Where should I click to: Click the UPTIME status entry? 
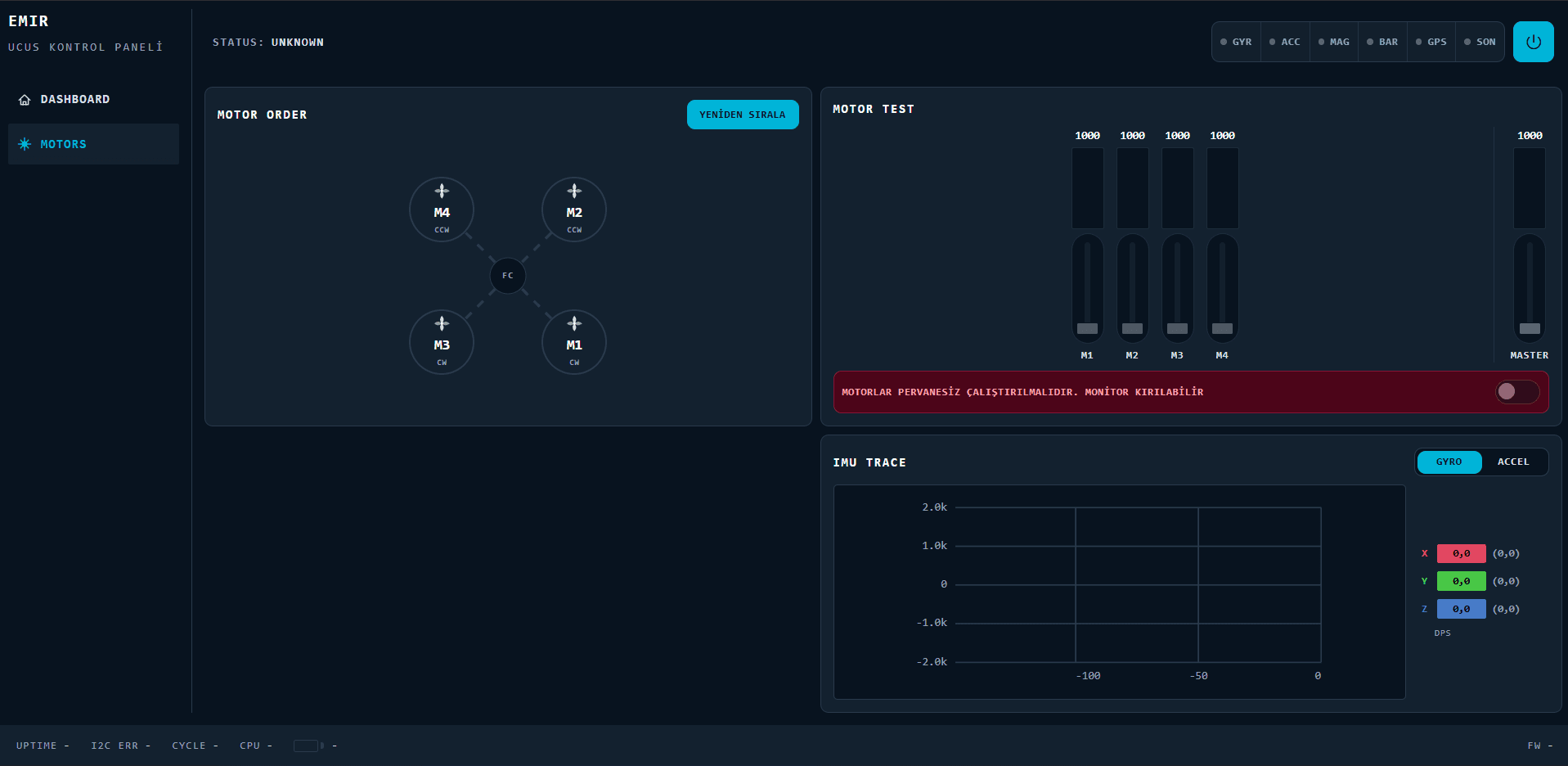pos(43,746)
